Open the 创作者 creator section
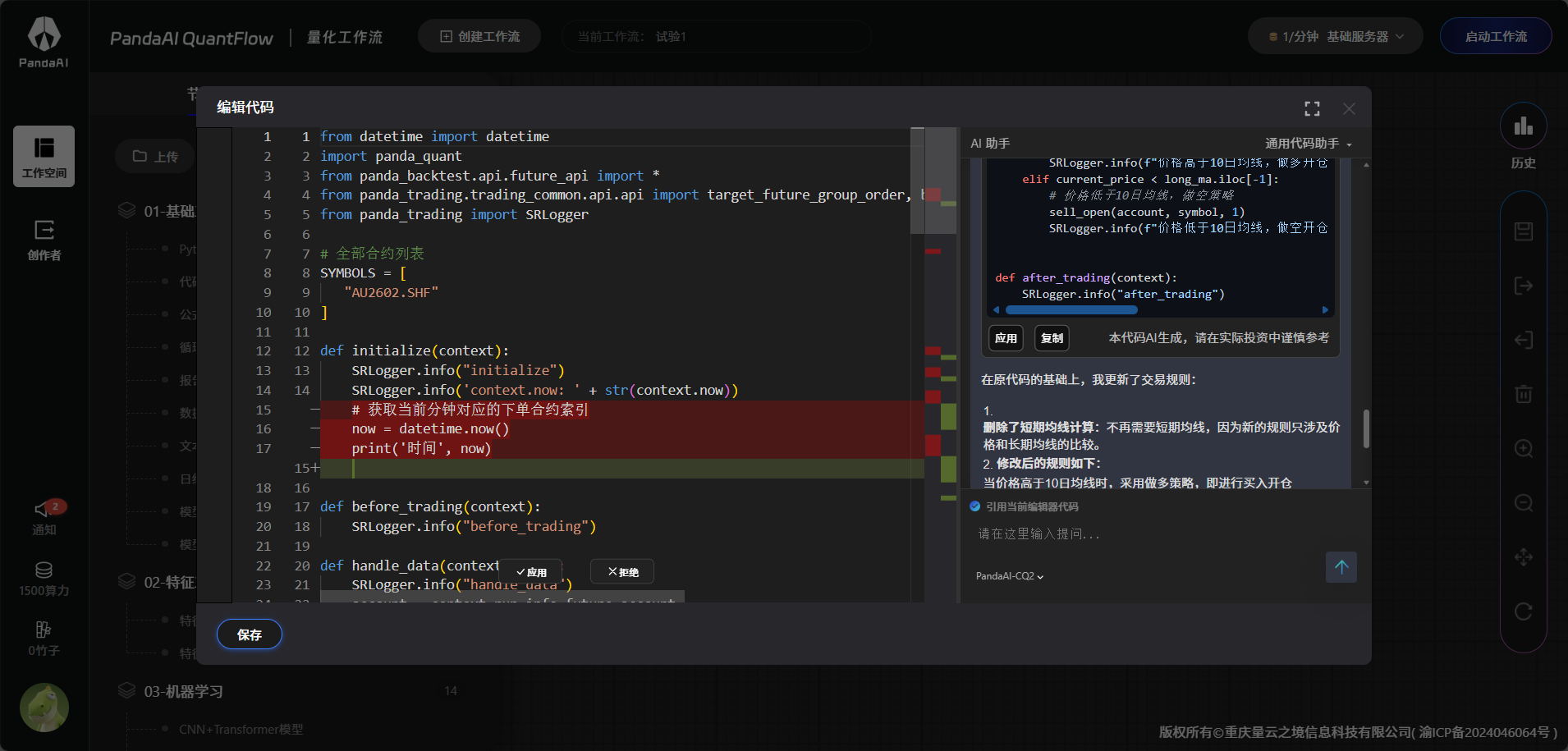Screen dimensions: 1568x751 pyautogui.click(x=44, y=240)
